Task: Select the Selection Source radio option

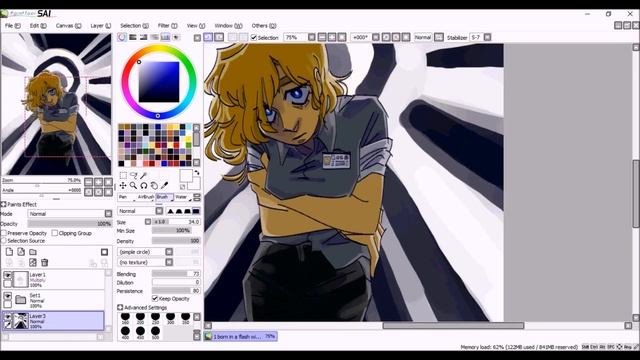Action: (4, 241)
